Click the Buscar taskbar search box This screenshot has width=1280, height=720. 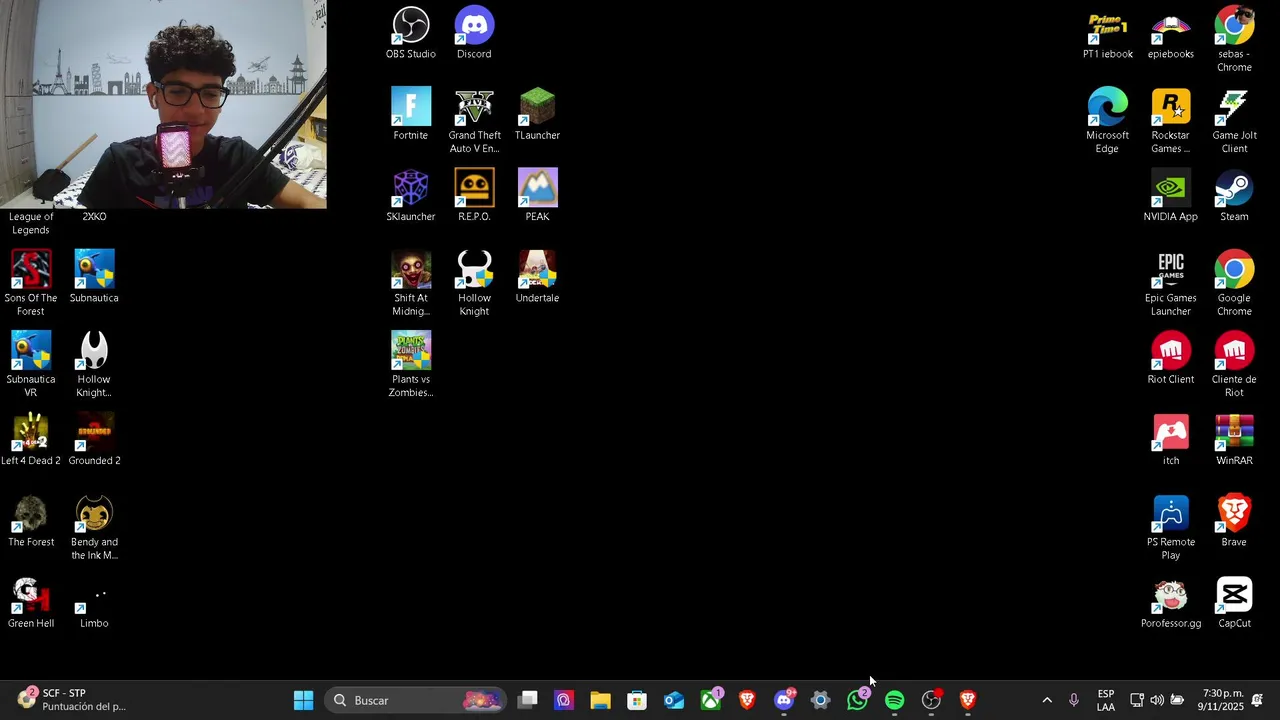[x=417, y=700]
